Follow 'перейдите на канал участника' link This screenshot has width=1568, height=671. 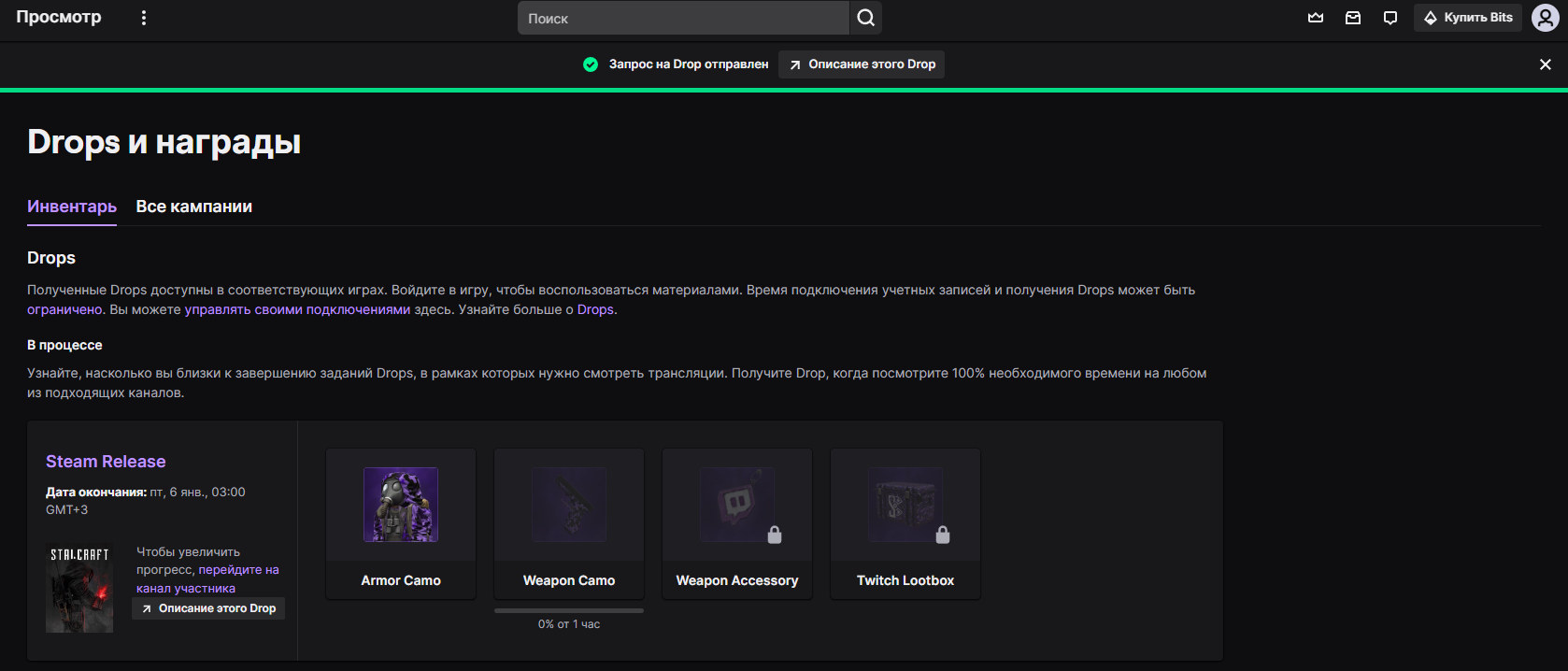click(207, 578)
